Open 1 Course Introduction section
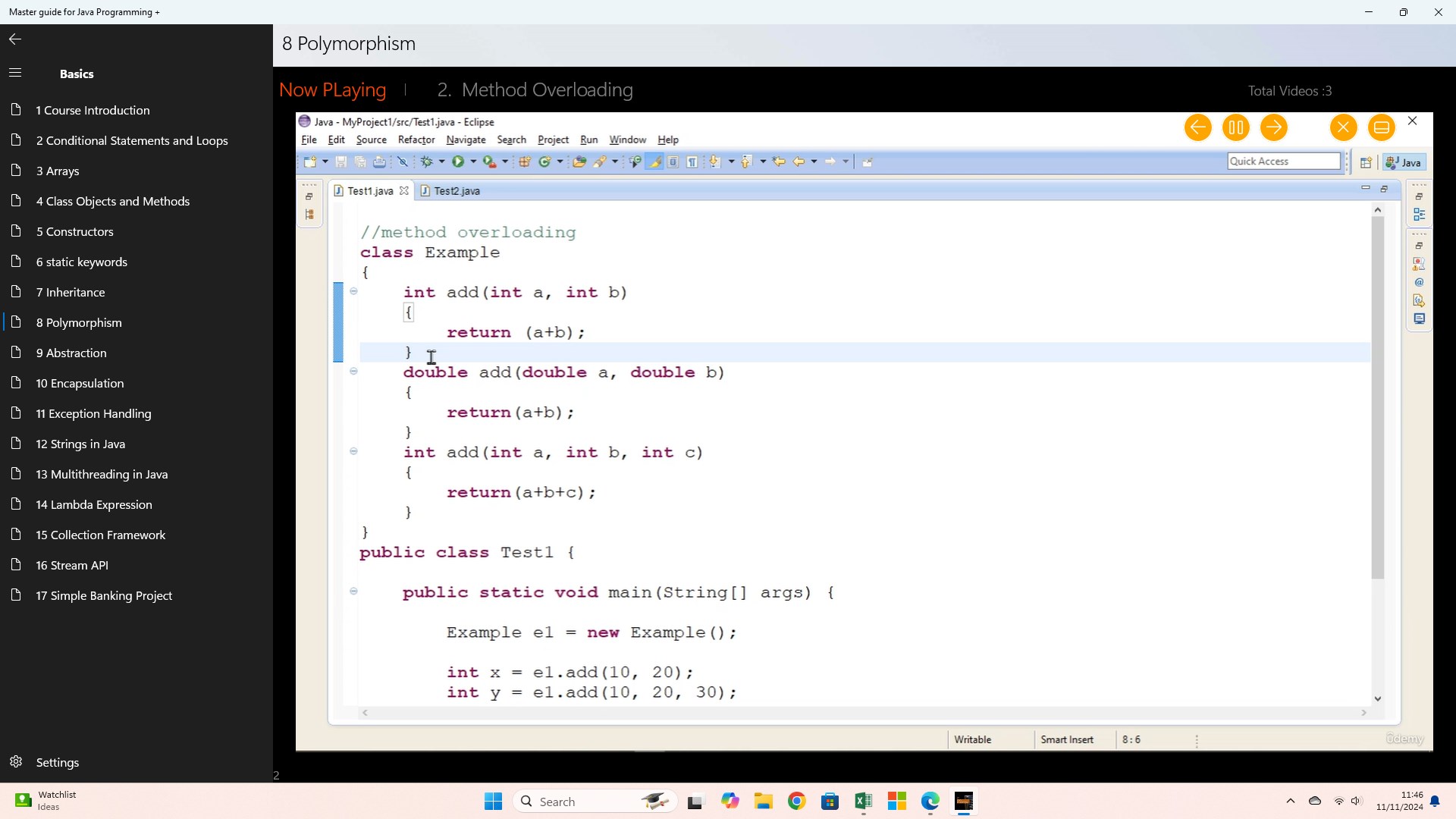The width and height of the screenshot is (1456, 819). point(93,110)
